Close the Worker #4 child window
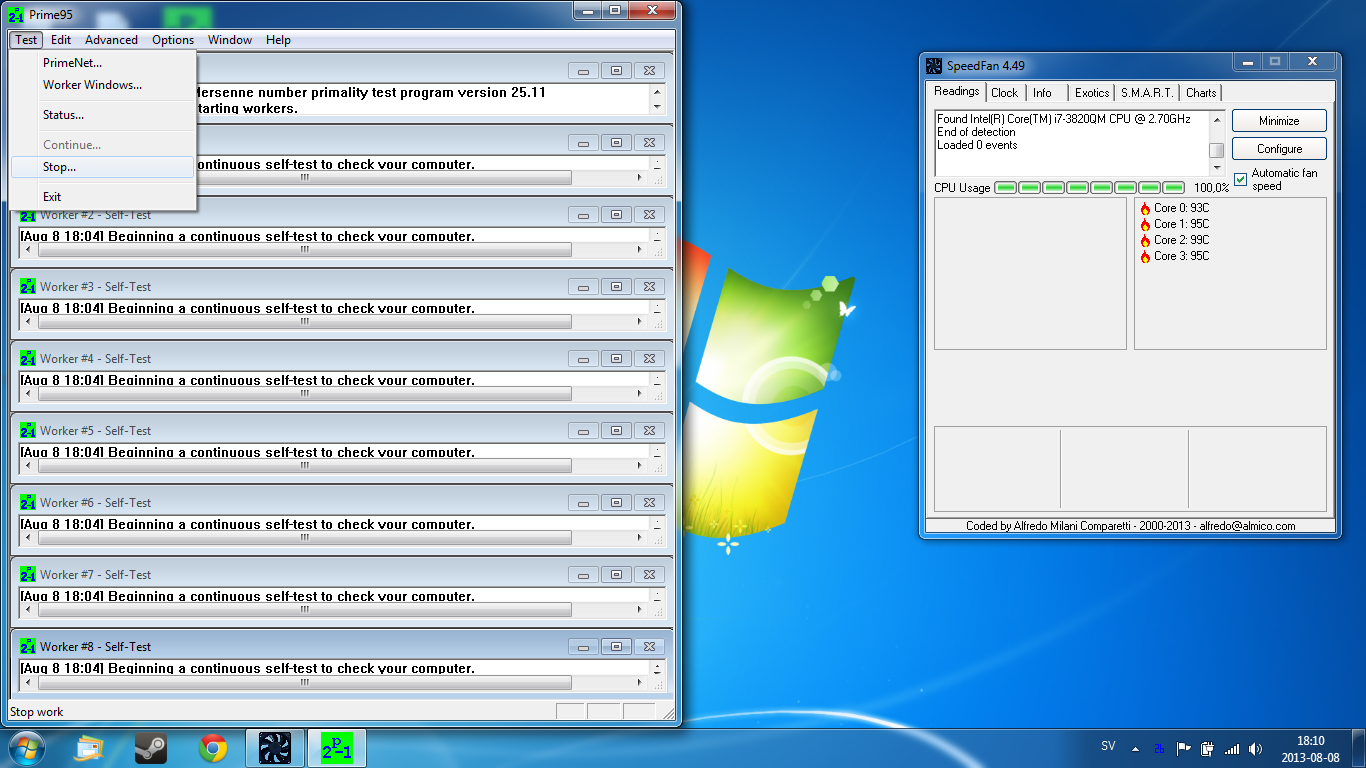The image size is (1366, 768). (649, 359)
